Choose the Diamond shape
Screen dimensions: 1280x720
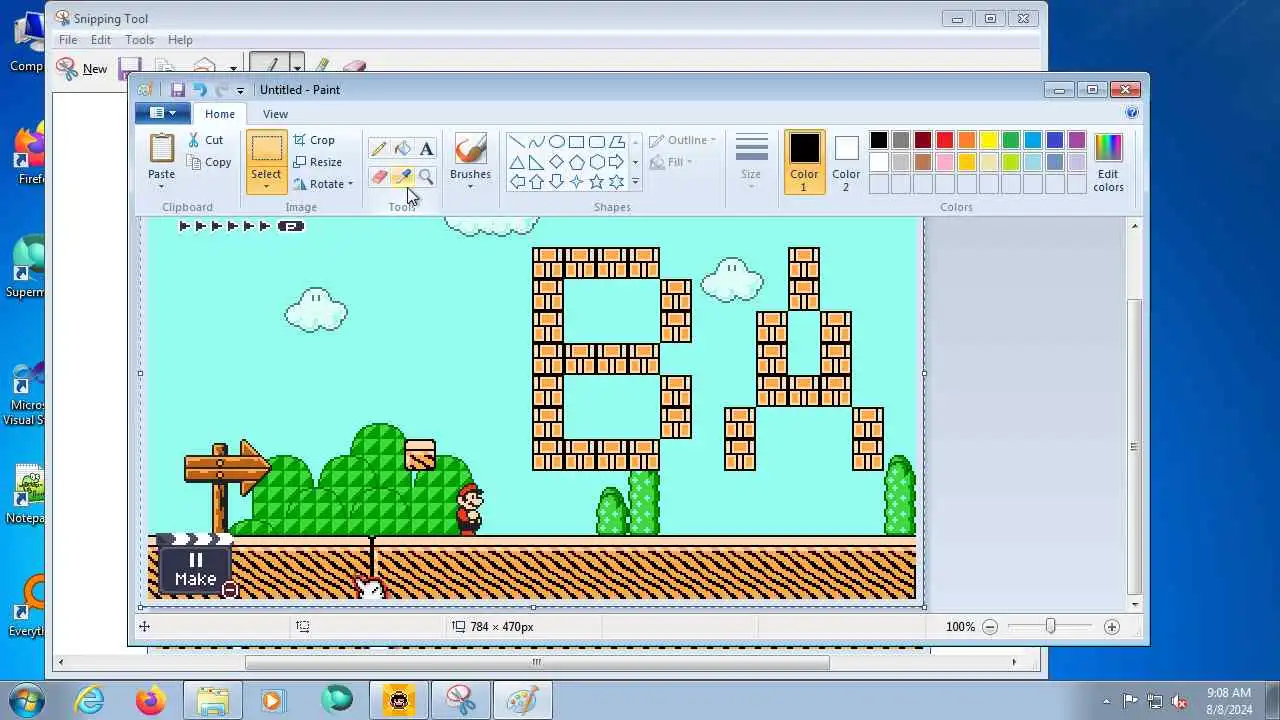(x=557, y=162)
